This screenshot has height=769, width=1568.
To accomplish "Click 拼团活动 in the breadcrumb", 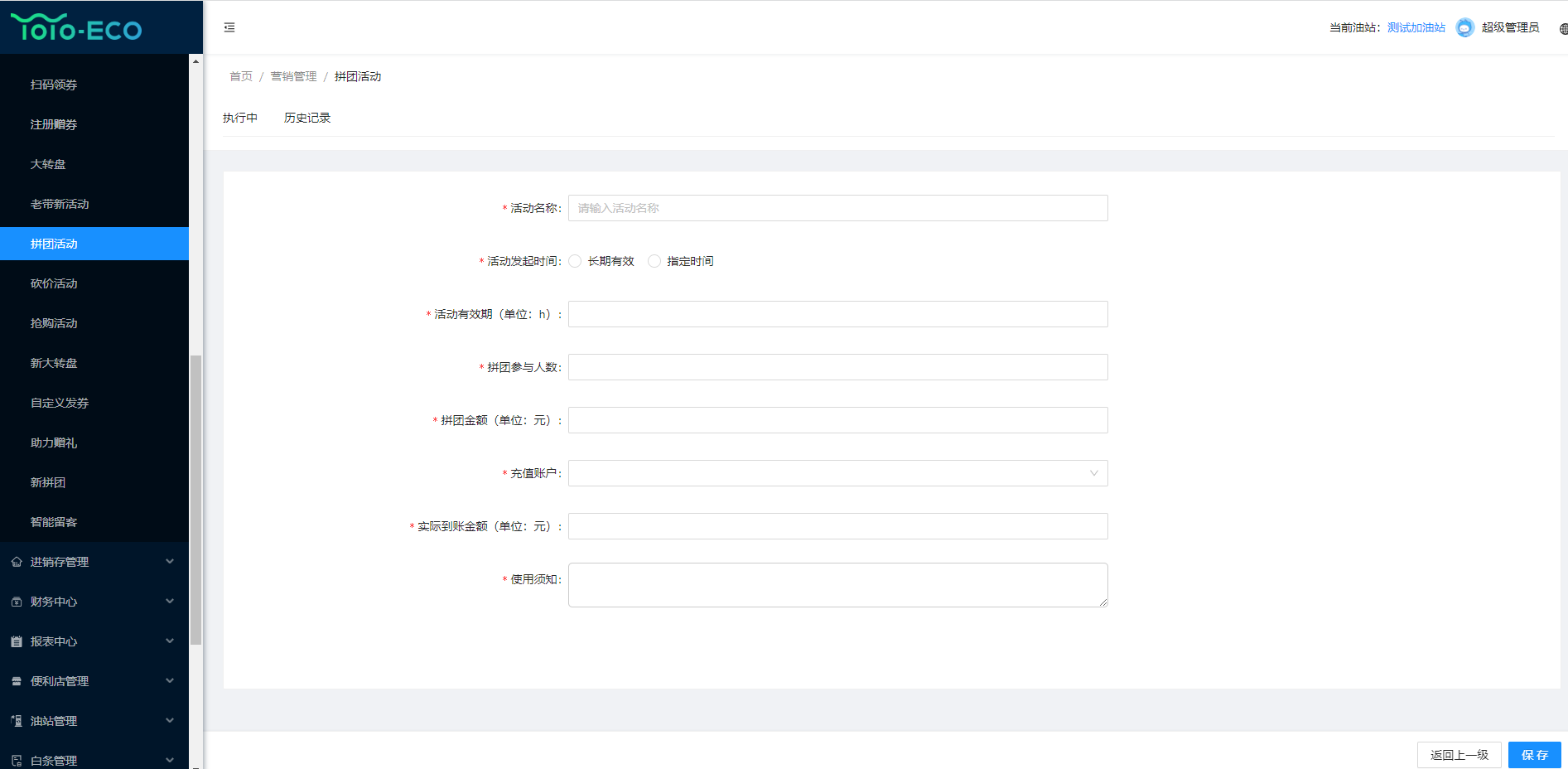I will [x=358, y=76].
